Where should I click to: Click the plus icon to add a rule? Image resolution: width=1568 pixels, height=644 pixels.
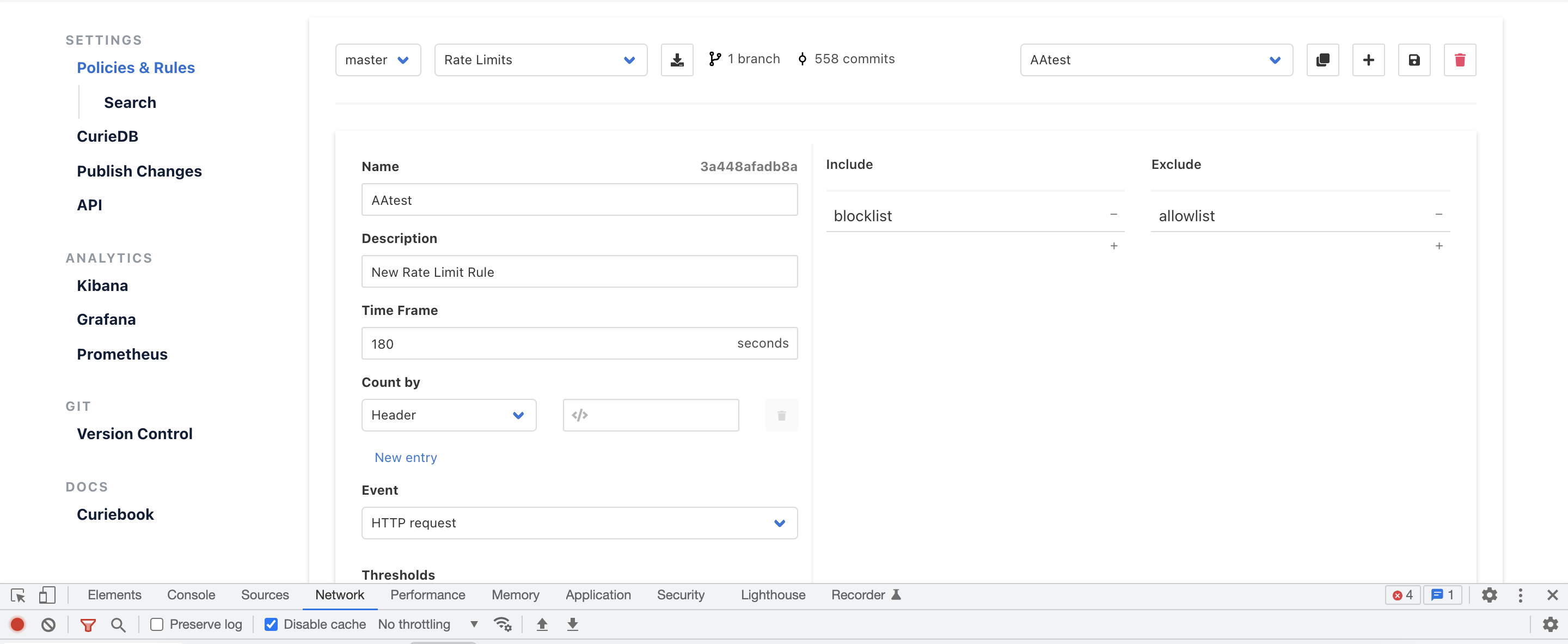pyautogui.click(x=1368, y=60)
